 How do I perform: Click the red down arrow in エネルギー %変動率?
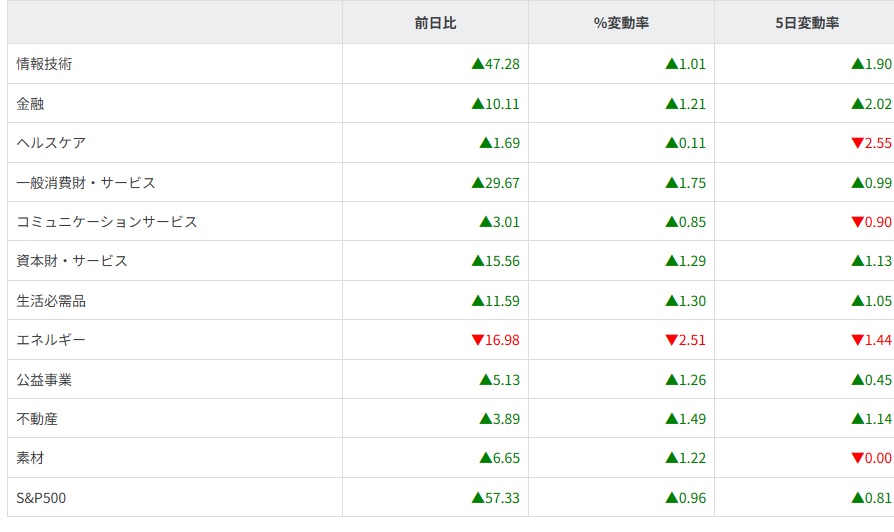pos(671,340)
